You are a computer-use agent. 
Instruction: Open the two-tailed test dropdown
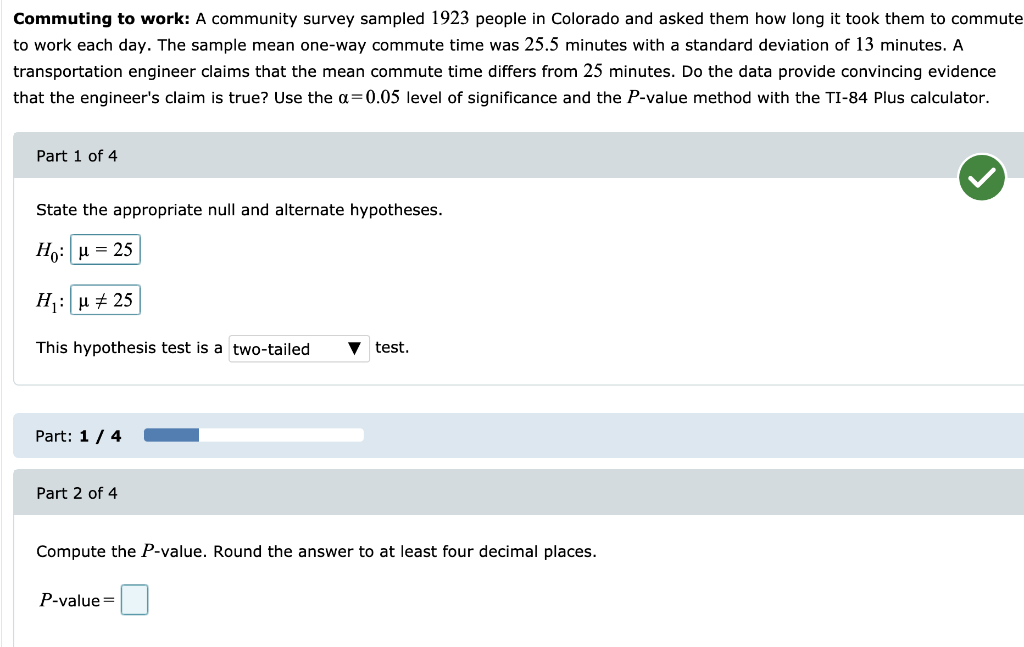pyautogui.click(x=297, y=348)
